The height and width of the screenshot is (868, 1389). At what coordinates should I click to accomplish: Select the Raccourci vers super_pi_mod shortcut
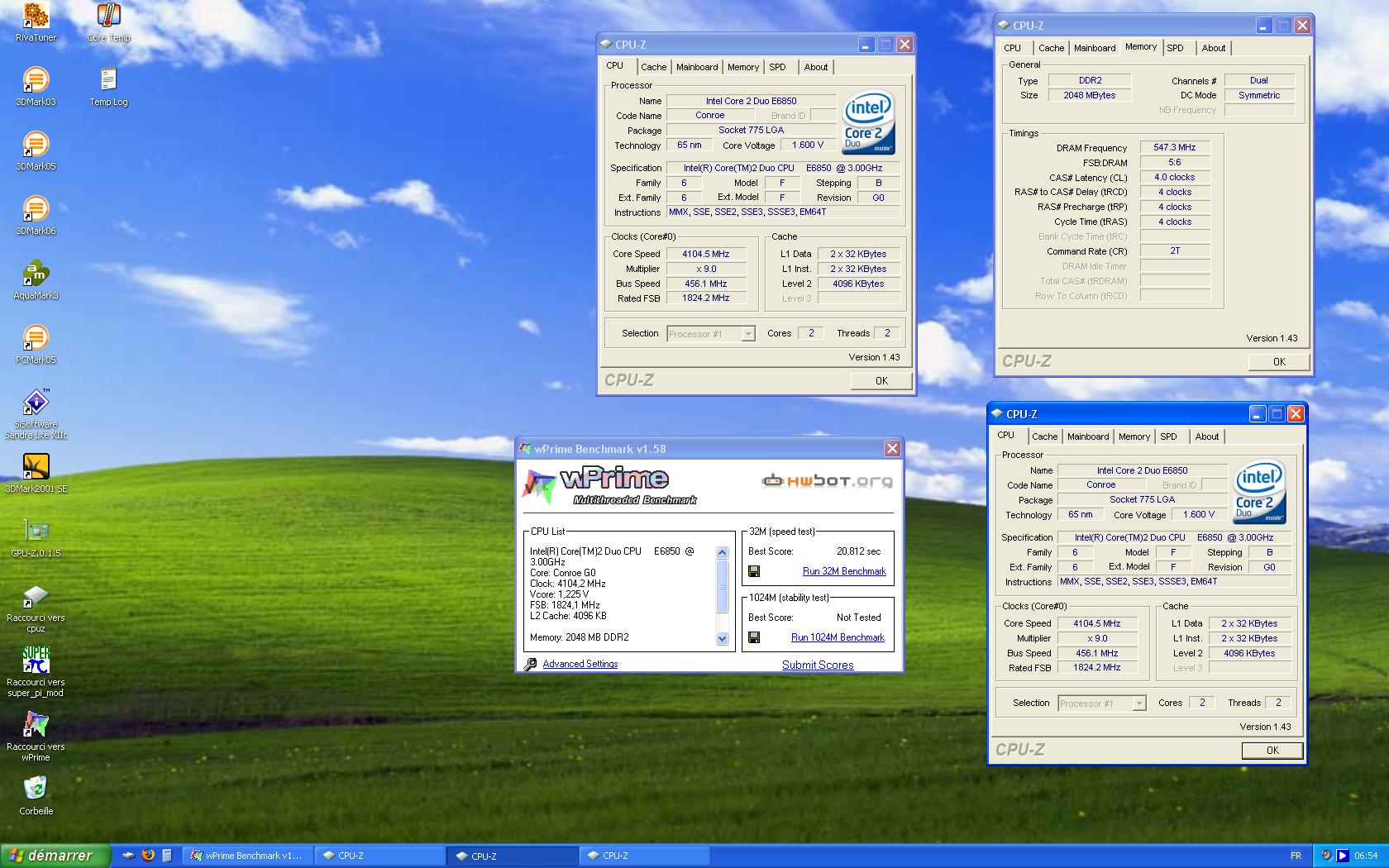click(x=36, y=672)
